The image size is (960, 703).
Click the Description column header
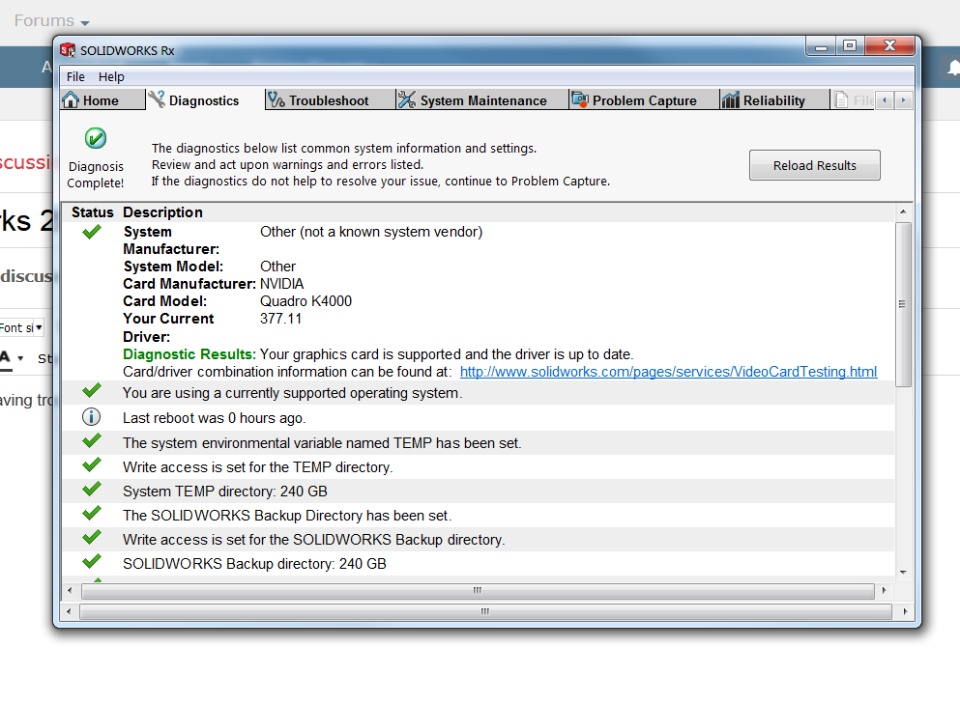(x=163, y=212)
